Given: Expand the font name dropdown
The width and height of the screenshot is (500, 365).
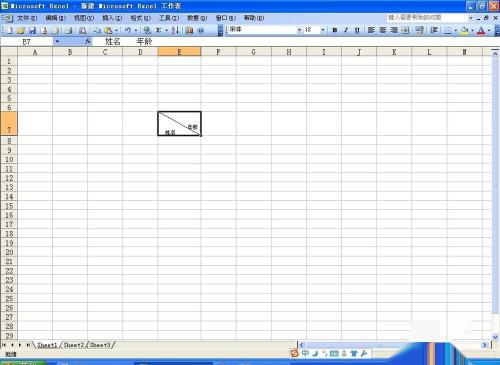Looking at the screenshot, I should pyautogui.click(x=299, y=30).
